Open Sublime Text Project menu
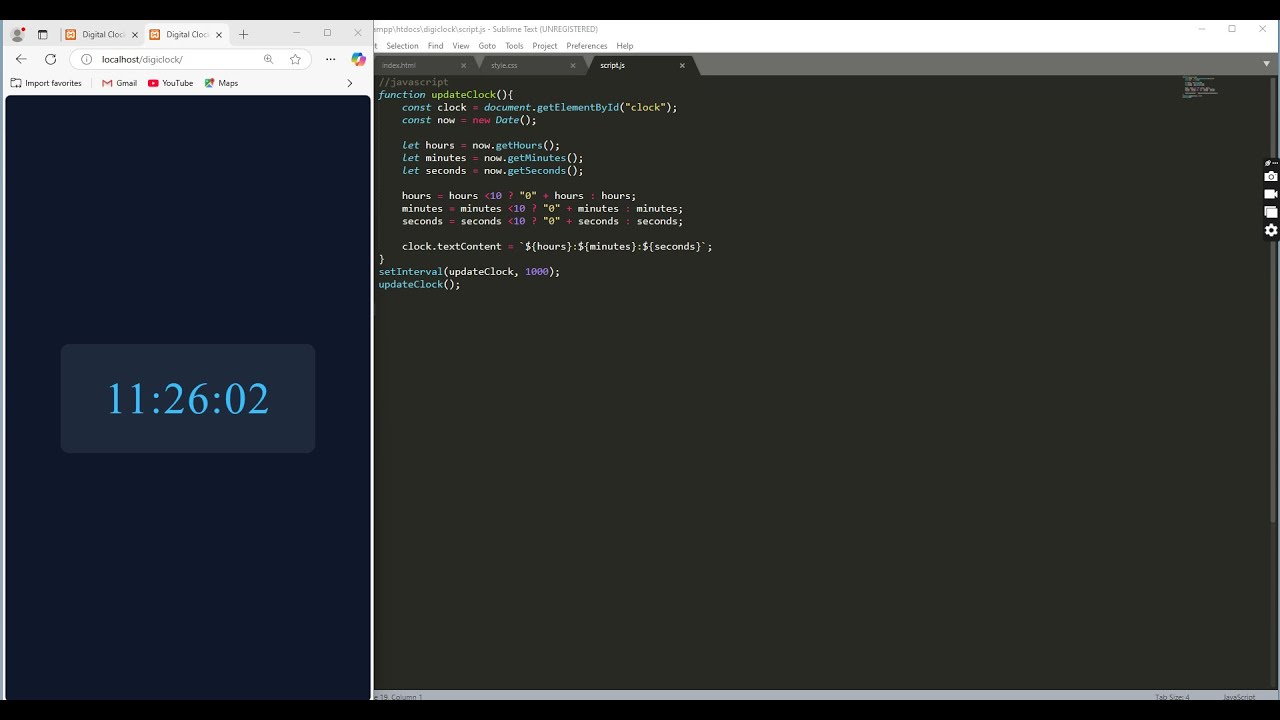 point(545,46)
